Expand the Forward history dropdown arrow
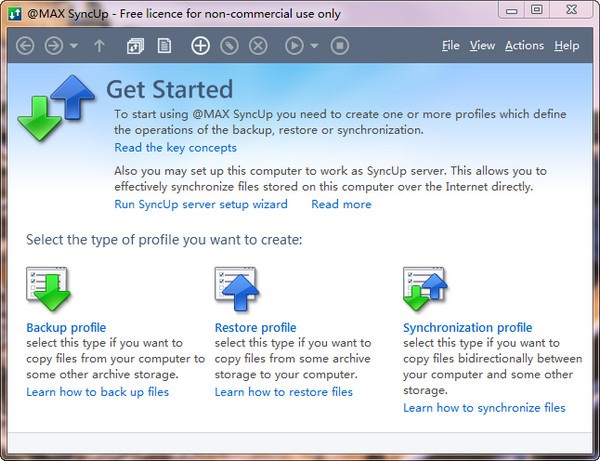This screenshot has height=461, width=600. click(74, 46)
